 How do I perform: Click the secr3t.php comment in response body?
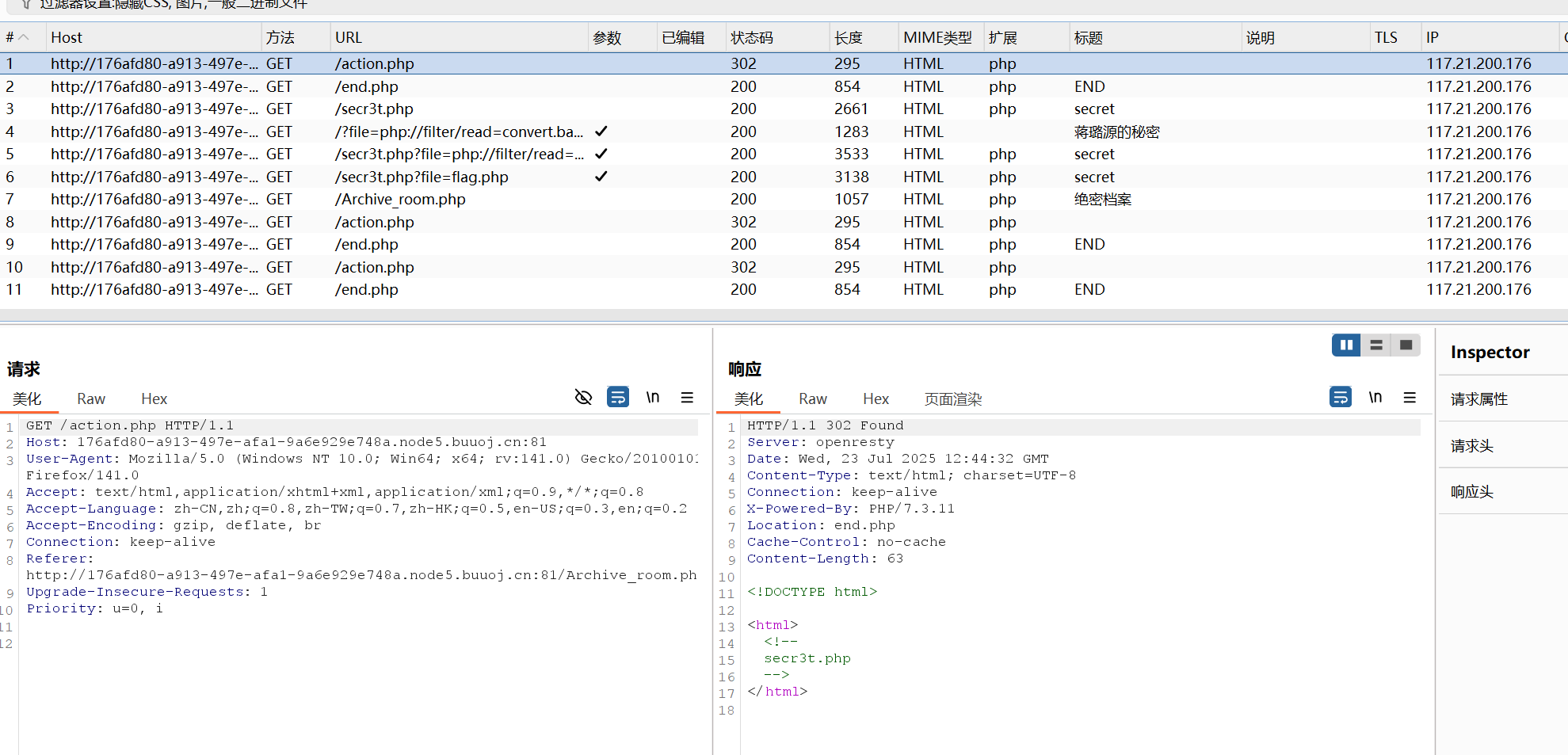click(x=807, y=658)
